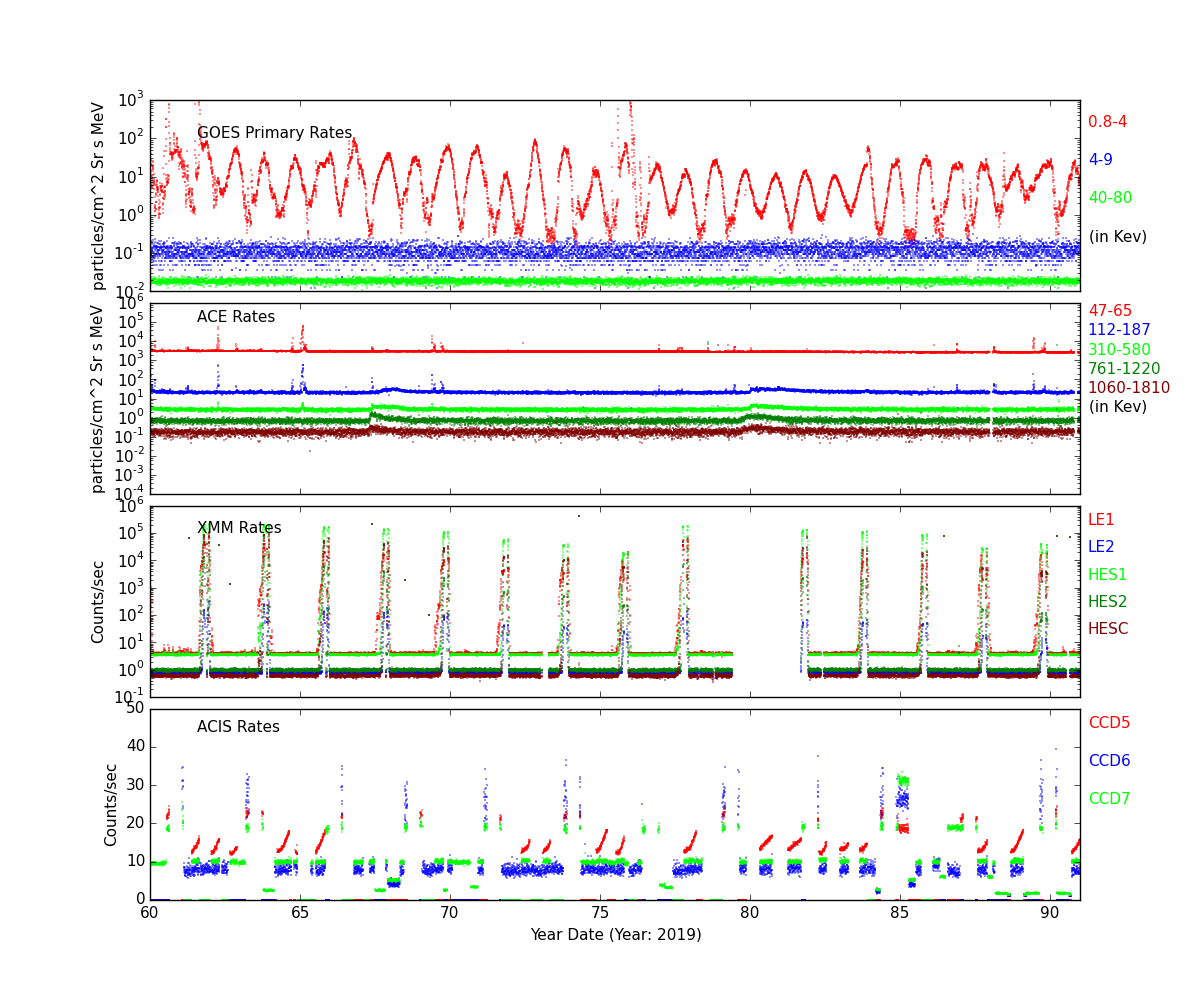Click the CCD7 legend label

pos(1109,799)
